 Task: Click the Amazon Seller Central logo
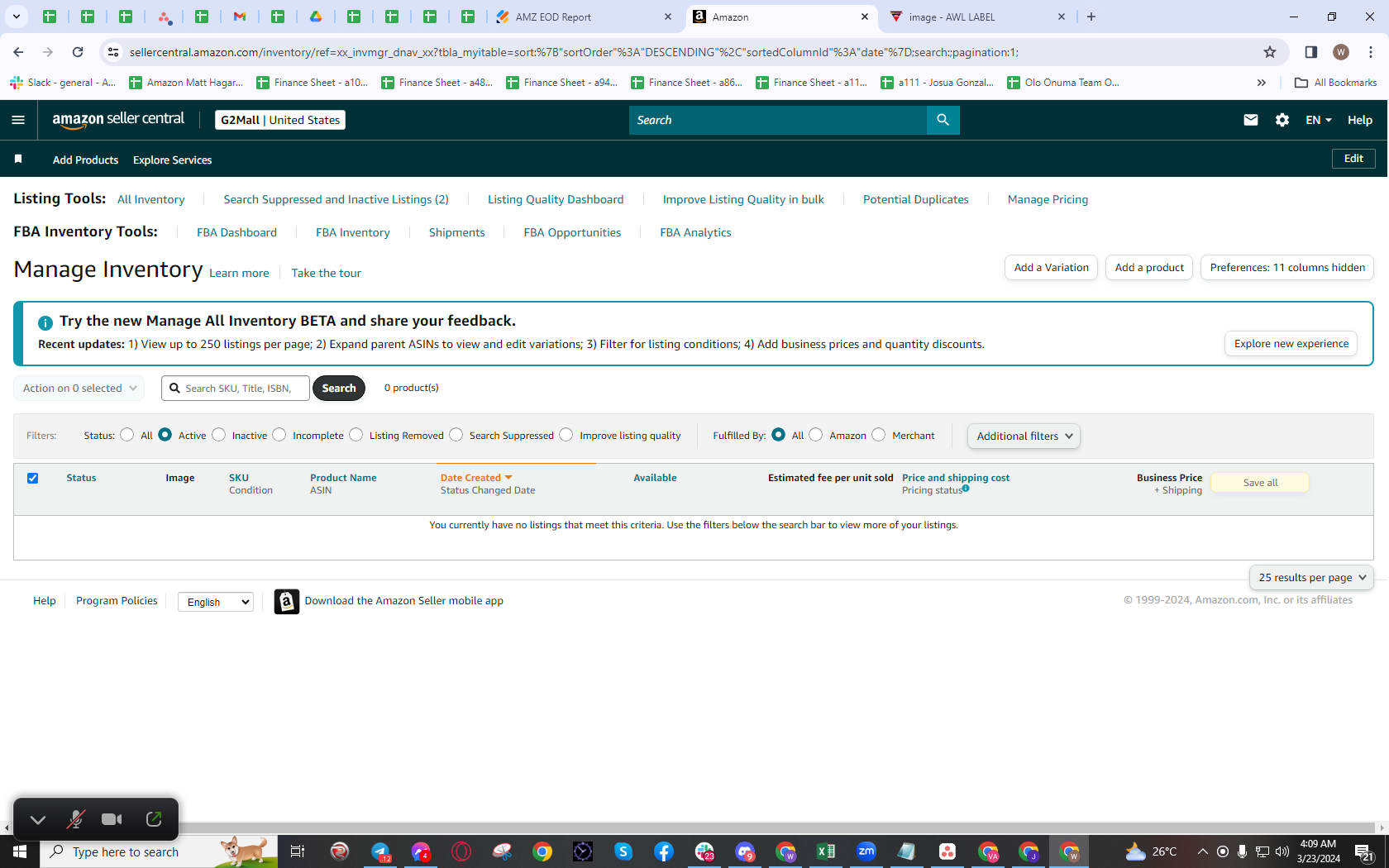[x=118, y=119]
